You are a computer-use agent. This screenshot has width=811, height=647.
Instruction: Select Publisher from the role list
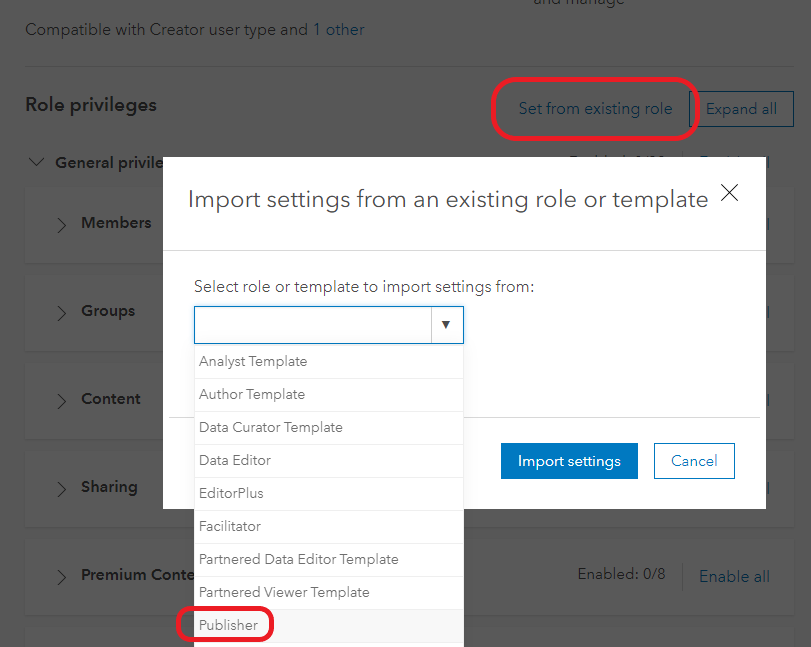pos(229,624)
